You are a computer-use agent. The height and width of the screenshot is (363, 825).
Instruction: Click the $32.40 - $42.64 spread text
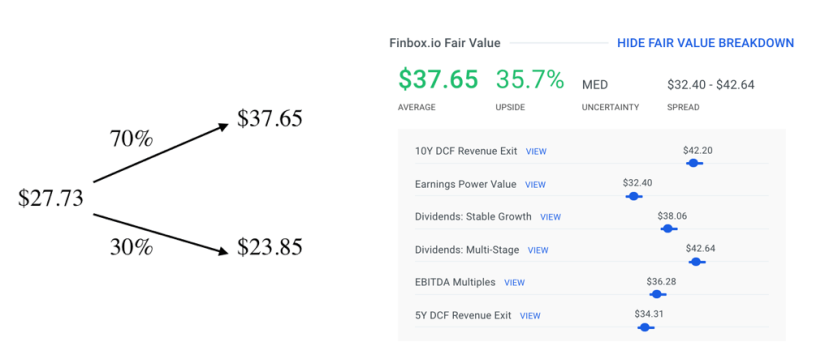point(711,85)
